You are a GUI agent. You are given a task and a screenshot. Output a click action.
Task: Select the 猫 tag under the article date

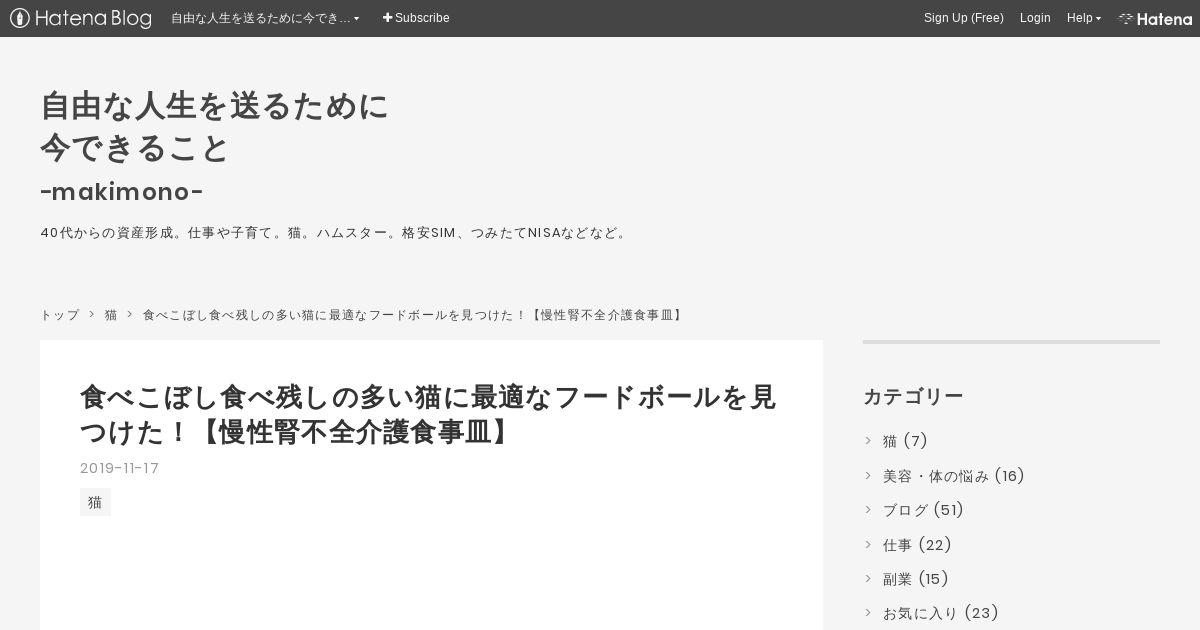(x=95, y=502)
